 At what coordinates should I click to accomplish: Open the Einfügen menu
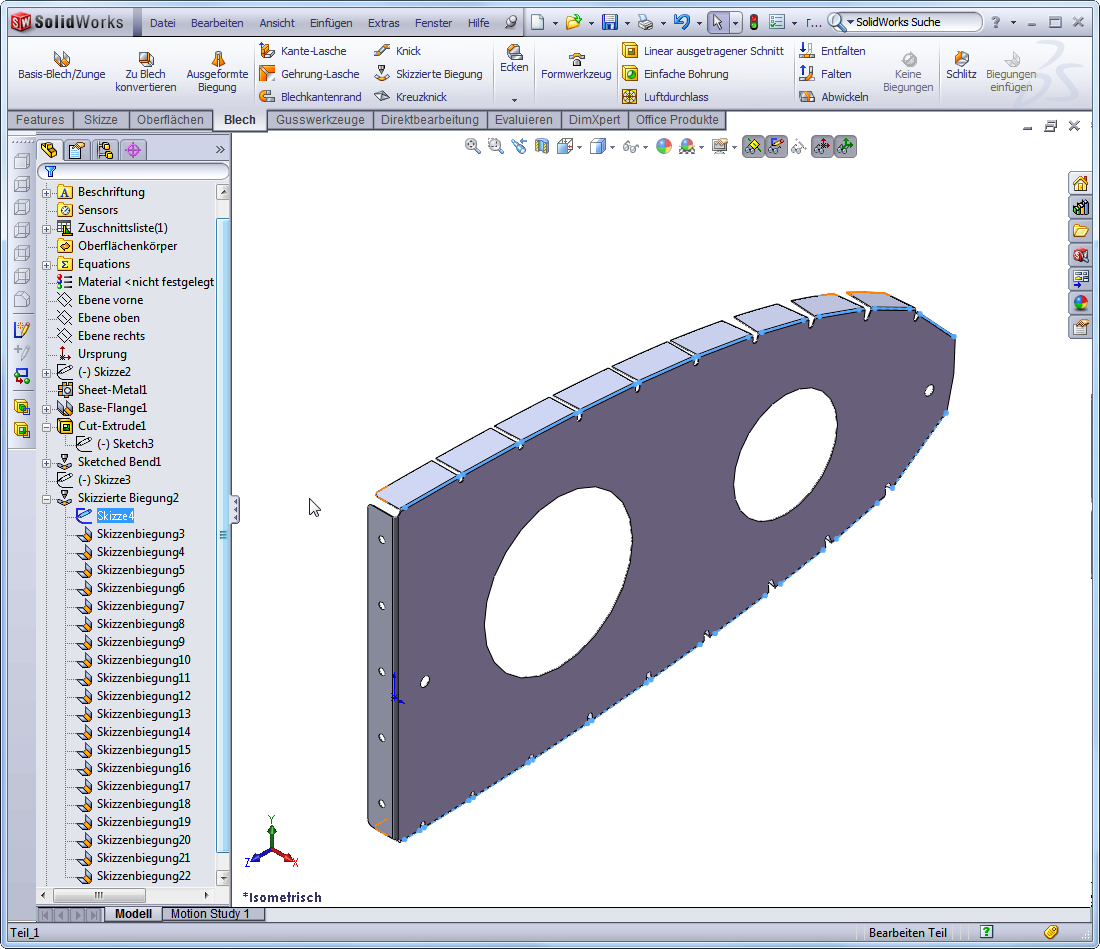click(330, 23)
